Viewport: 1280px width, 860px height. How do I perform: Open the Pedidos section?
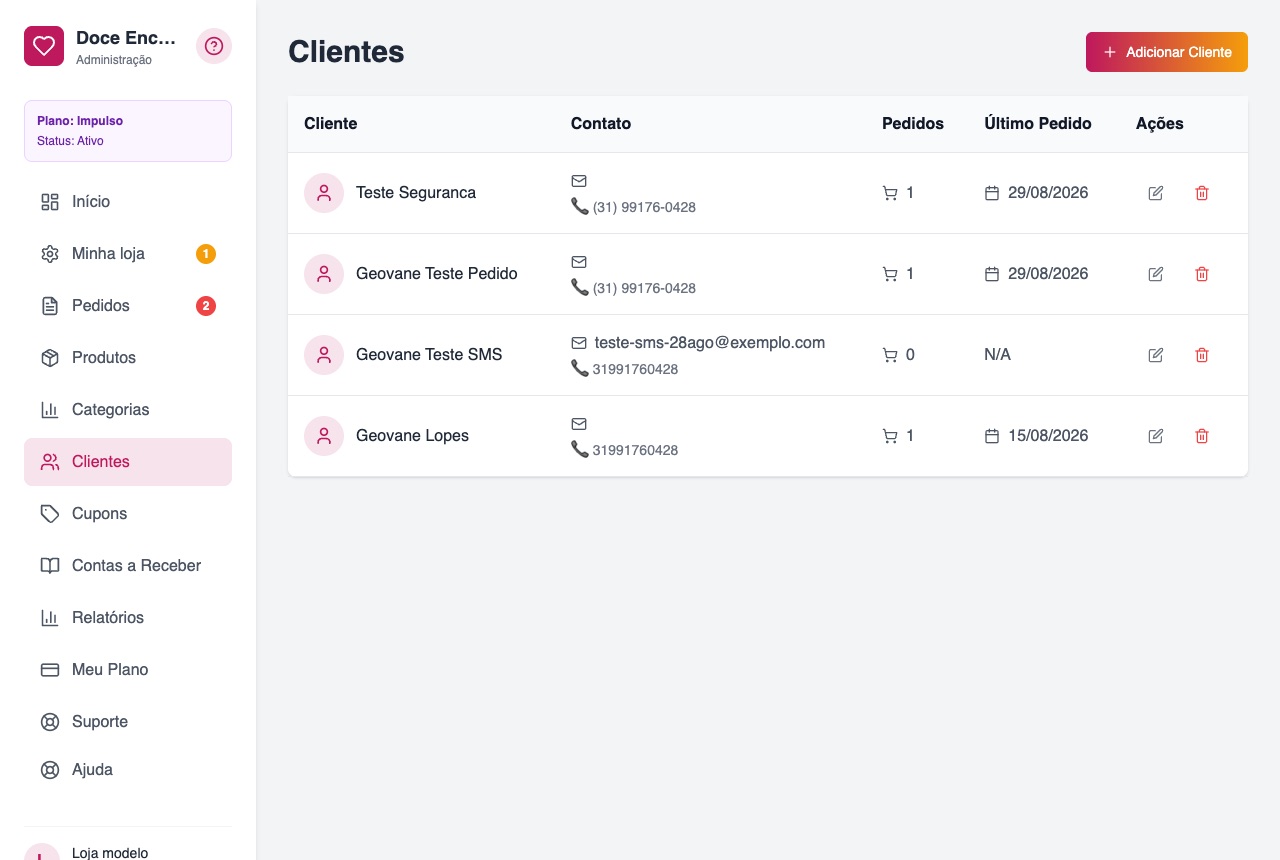pos(128,306)
